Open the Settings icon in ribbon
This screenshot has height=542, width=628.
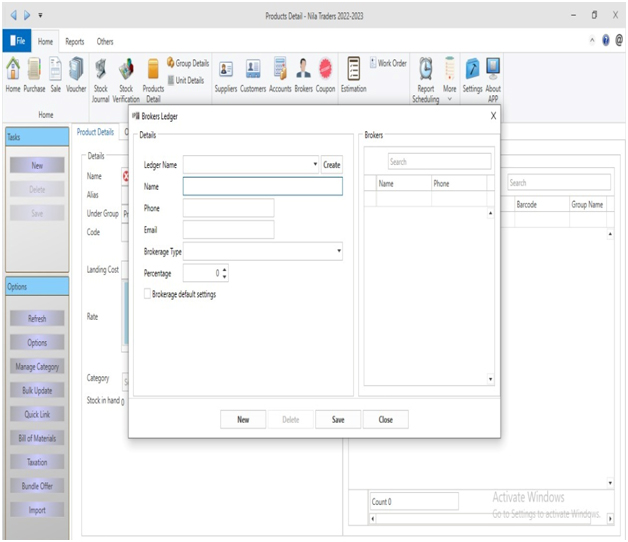point(472,75)
